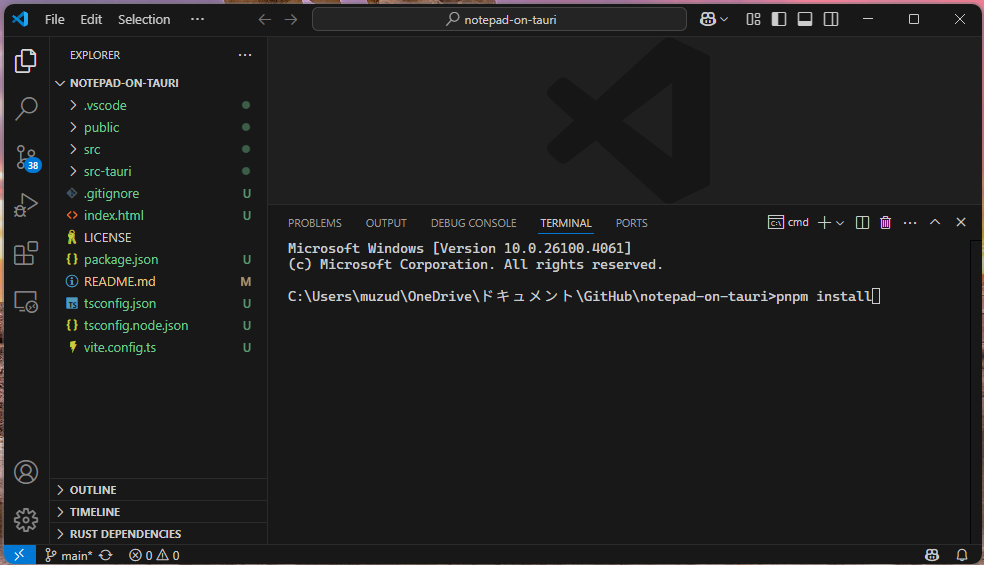Viewport: 984px width, 565px height.
Task: Go back with the left arrow
Action: pos(265,19)
